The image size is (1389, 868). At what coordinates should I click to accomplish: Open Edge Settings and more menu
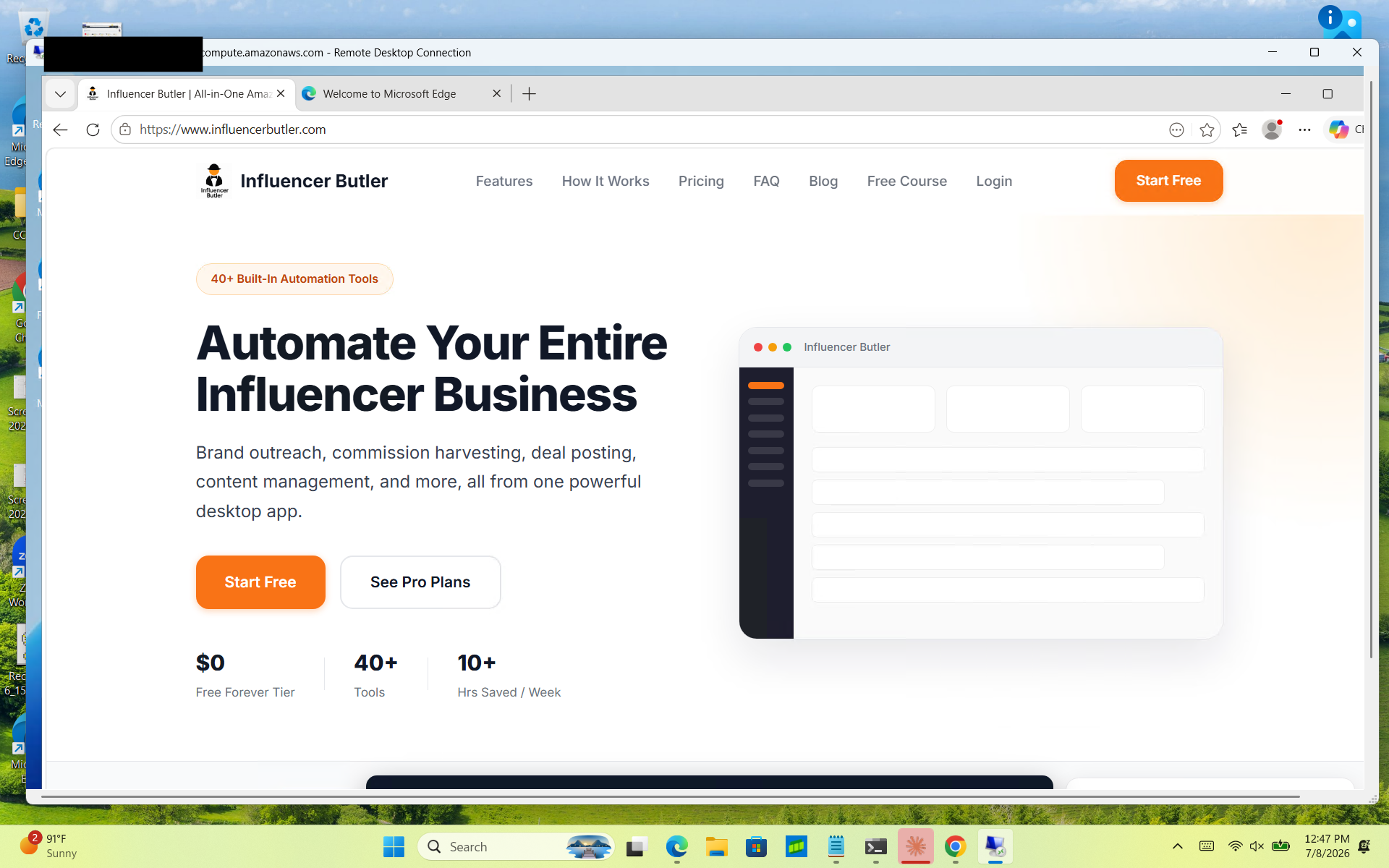tap(1304, 129)
